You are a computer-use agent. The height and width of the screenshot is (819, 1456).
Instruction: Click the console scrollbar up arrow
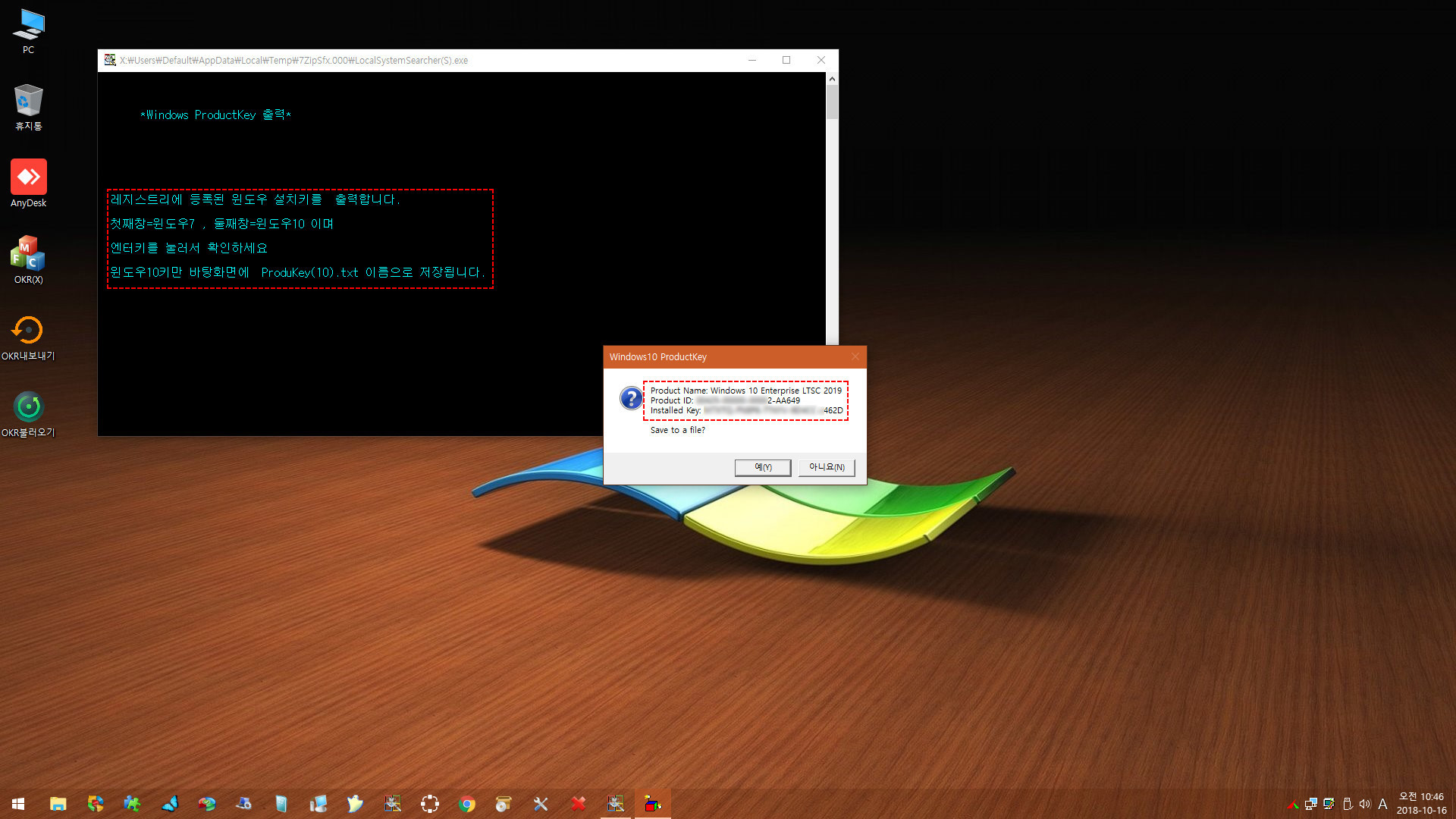[832, 78]
